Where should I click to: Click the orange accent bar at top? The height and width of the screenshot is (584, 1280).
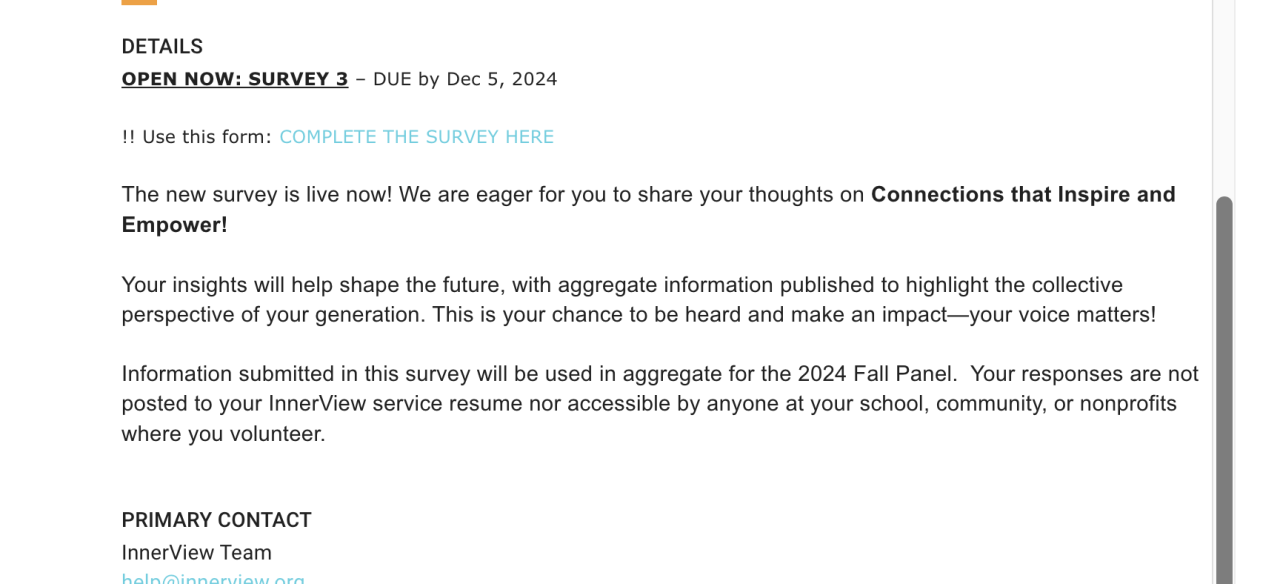pyautogui.click(x=139, y=3)
